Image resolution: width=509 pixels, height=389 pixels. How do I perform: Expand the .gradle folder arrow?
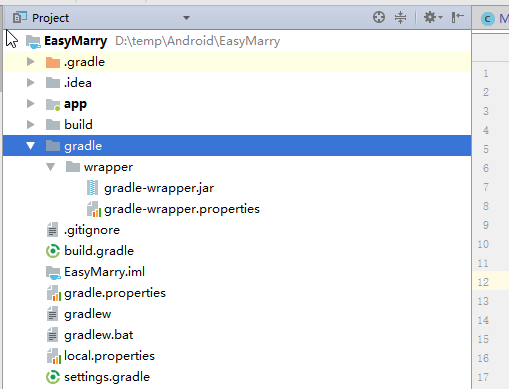[31, 62]
